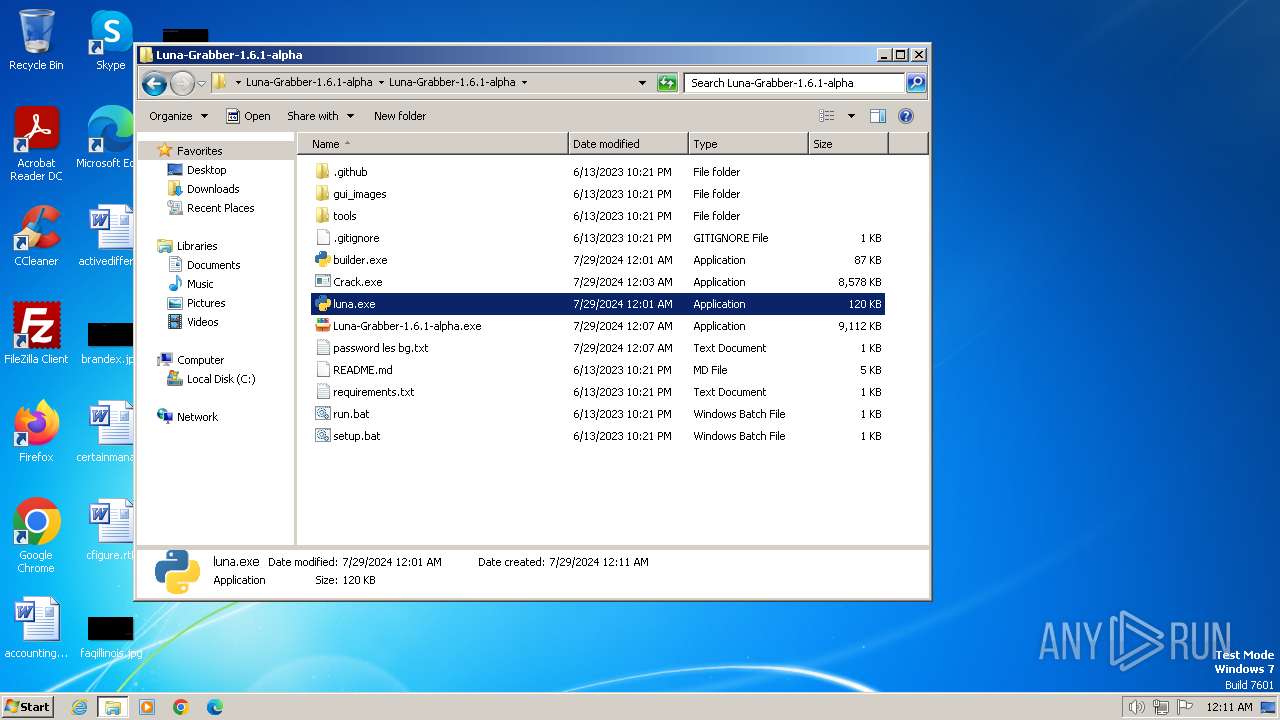Toggle the preview pane icon
This screenshot has height=720, width=1280.
[878, 116]
